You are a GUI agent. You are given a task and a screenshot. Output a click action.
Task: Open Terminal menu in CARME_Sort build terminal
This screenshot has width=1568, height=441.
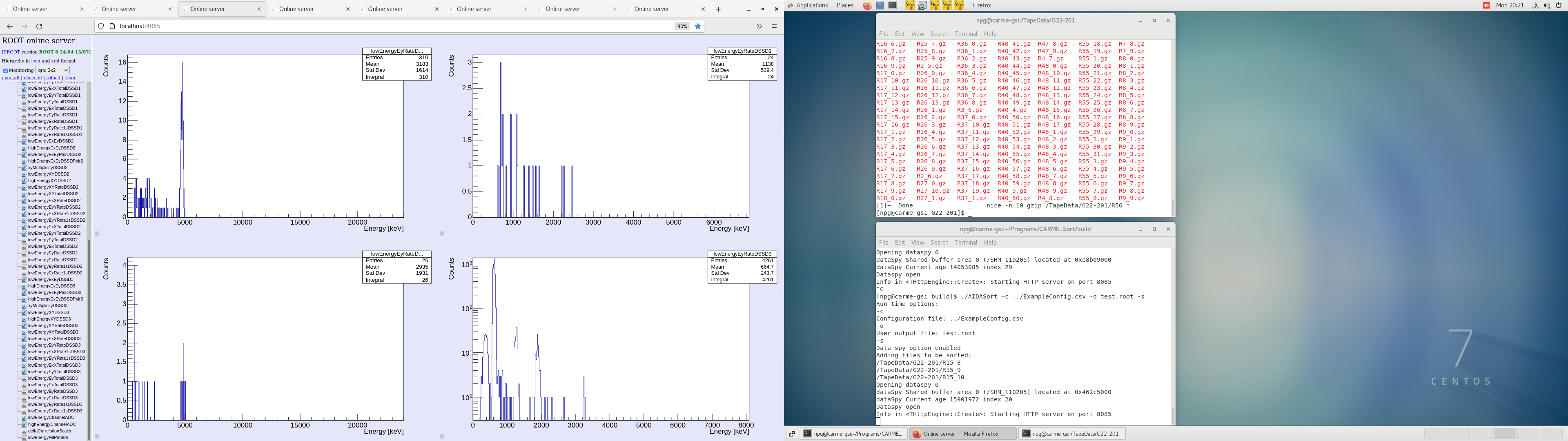coord(966,243)
